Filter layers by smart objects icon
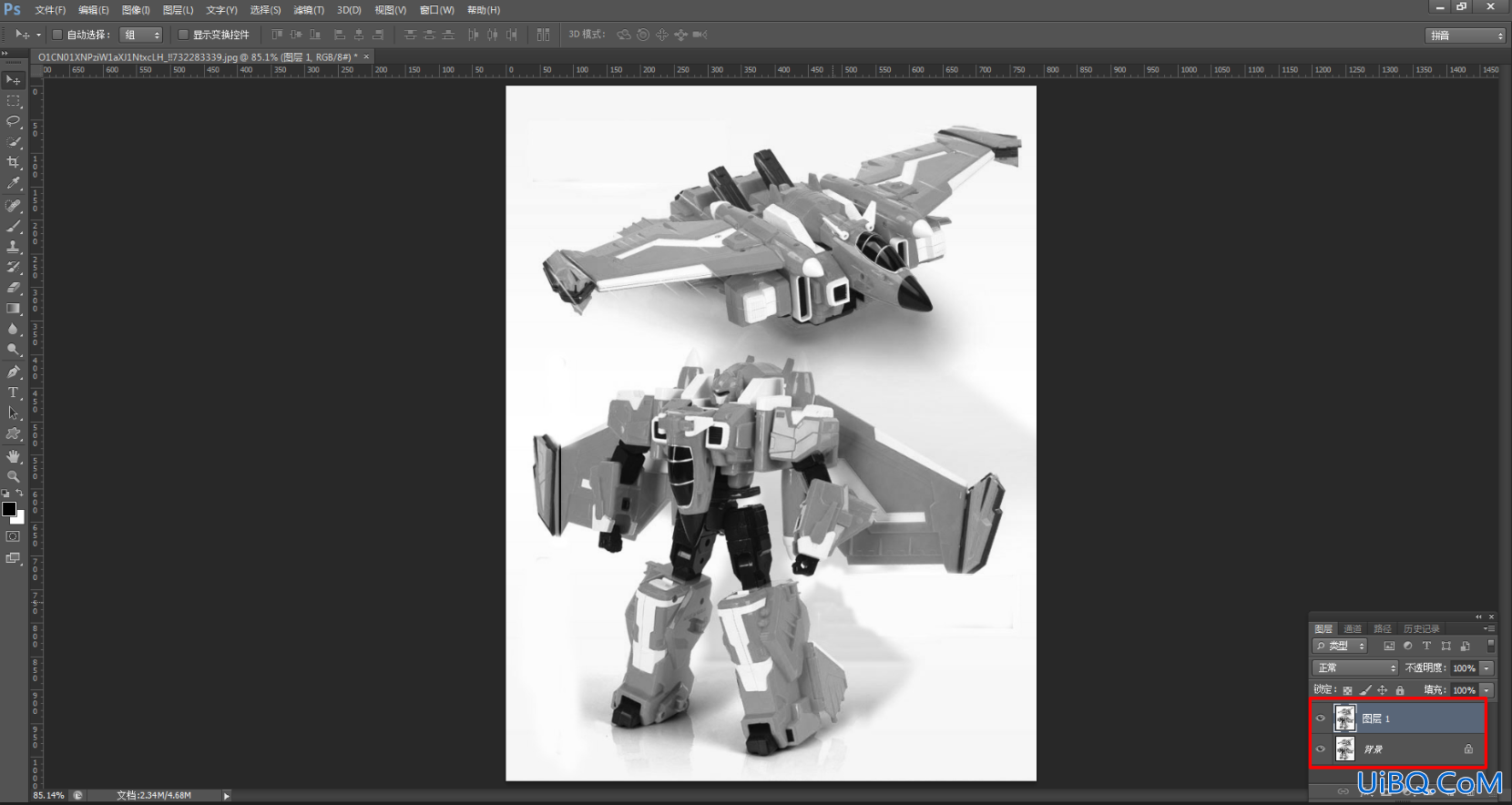This screenshot has height=805, width=1512. point(1465,646)
